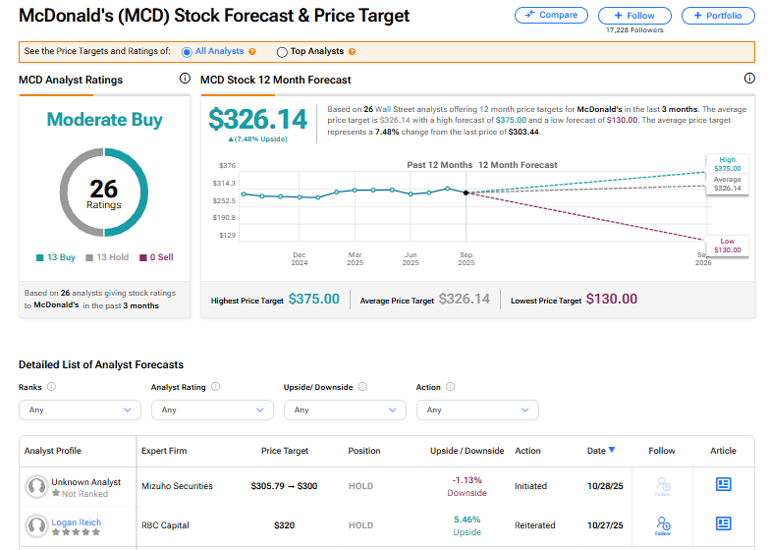Expand the Action filter dropdown
768x550 pixels.
[477, 410]
